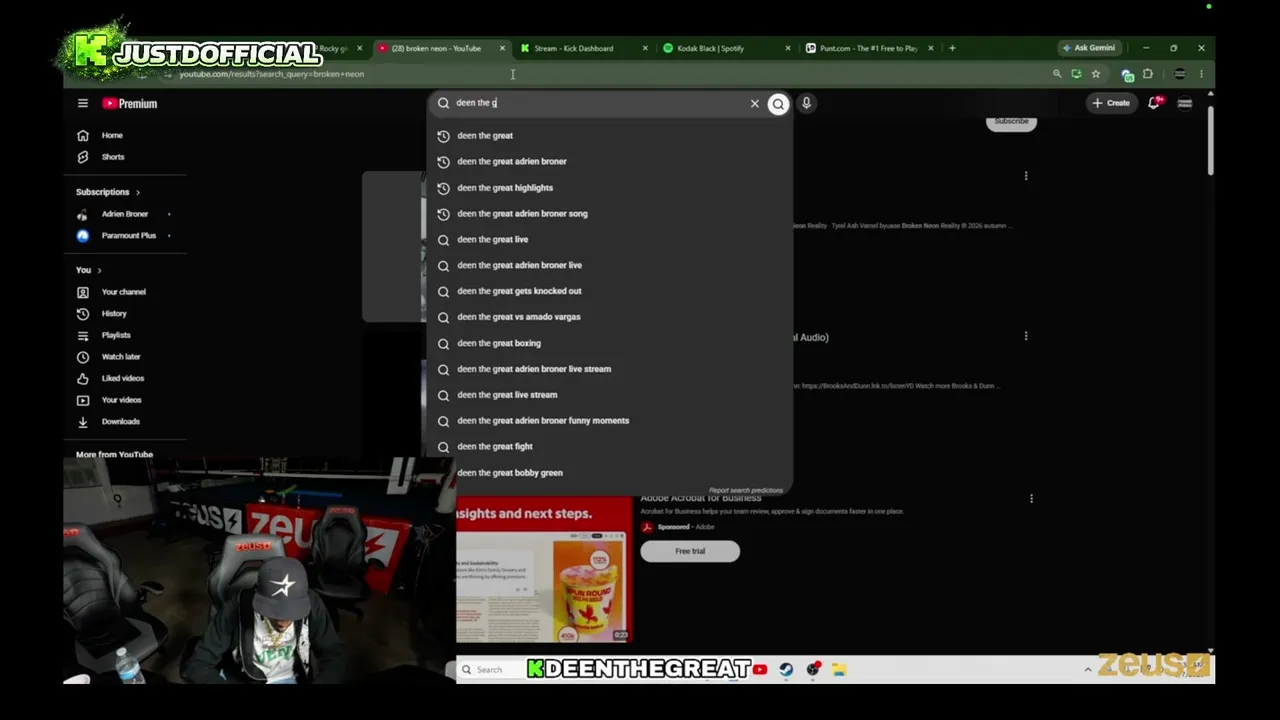Open Watch later in the sidebar

click(x=120, y=357)
